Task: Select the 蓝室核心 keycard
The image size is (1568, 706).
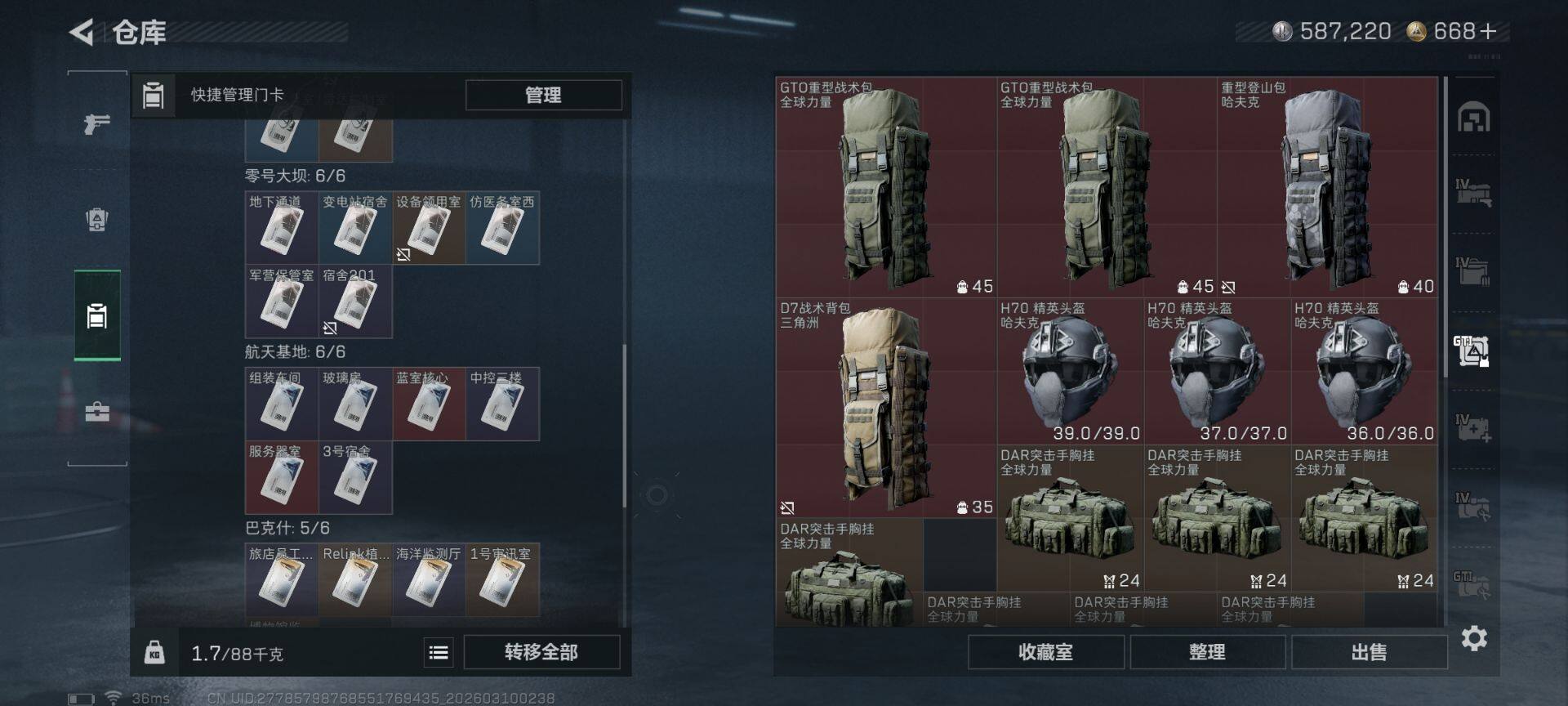Action: pyautogui.click(x=429, y=404)
